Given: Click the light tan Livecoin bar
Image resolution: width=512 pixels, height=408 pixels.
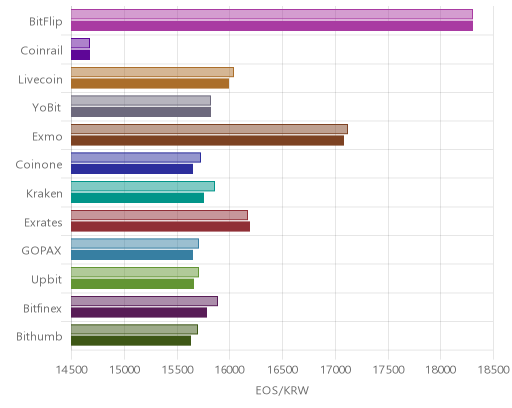Looking at the screenshot, I should click(152, 72).
